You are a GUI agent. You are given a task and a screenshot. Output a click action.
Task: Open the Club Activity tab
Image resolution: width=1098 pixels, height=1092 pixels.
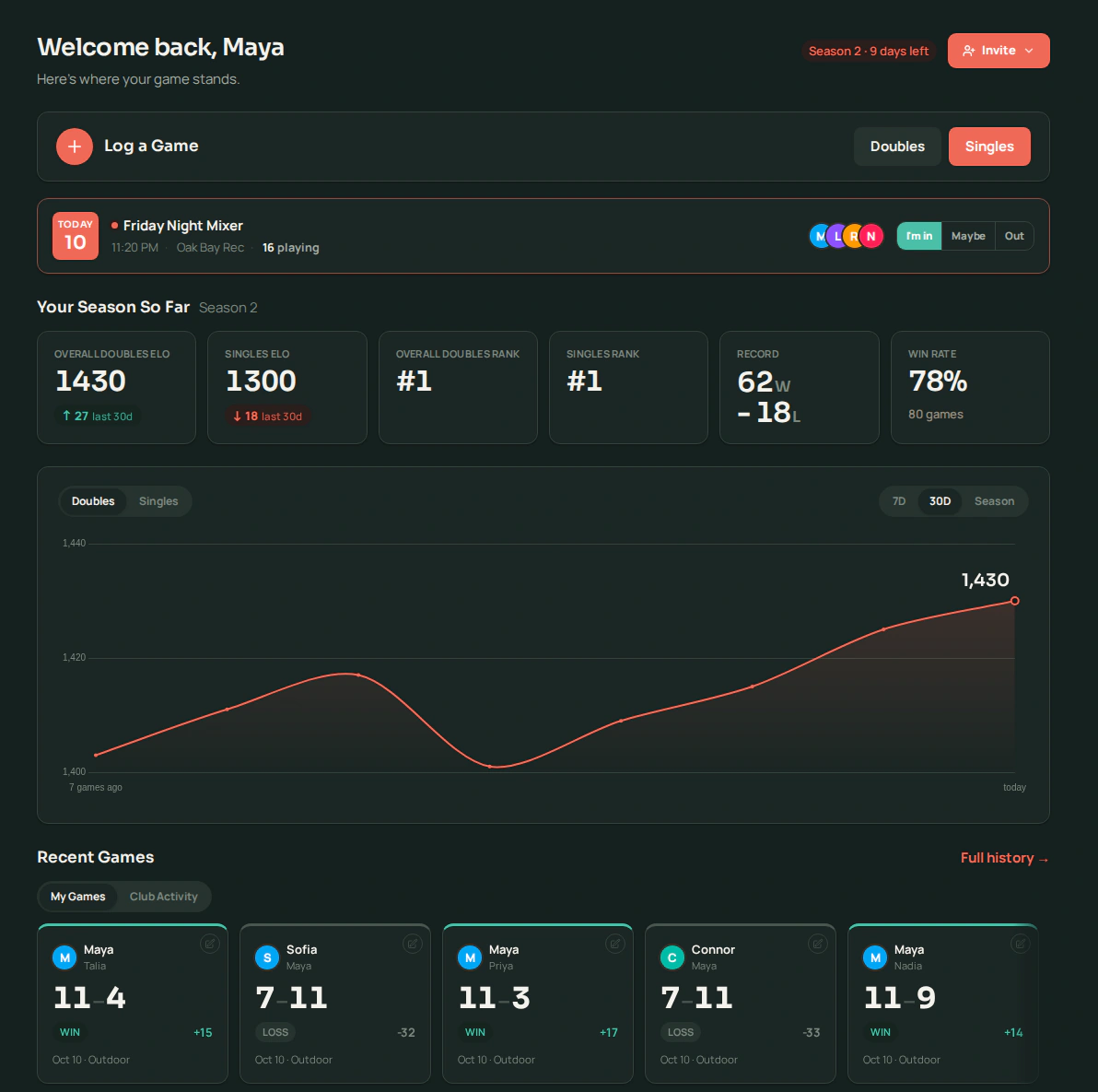click(x=163, y=897)
